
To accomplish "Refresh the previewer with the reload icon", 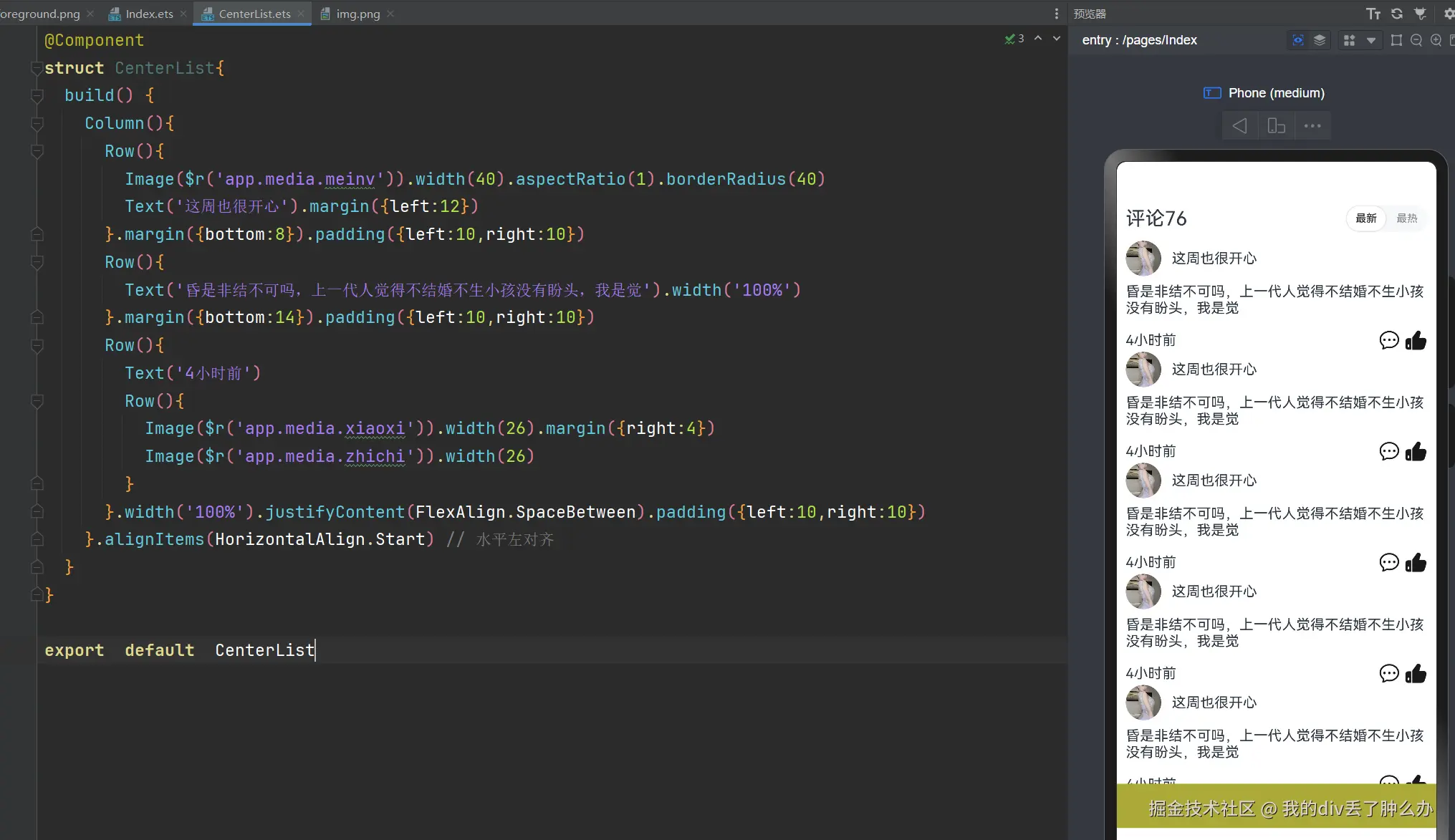I will click(1397, 14).
